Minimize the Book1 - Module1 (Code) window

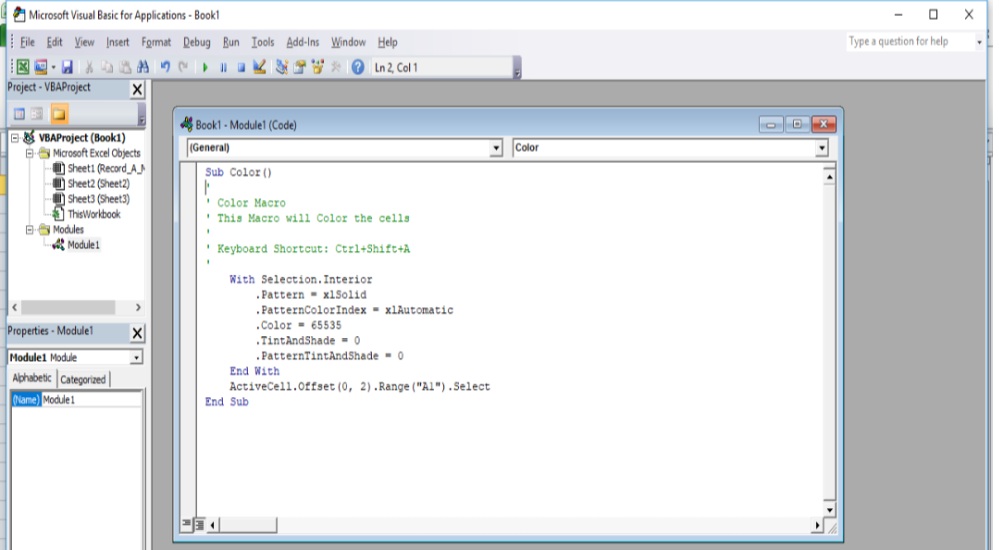770,124
